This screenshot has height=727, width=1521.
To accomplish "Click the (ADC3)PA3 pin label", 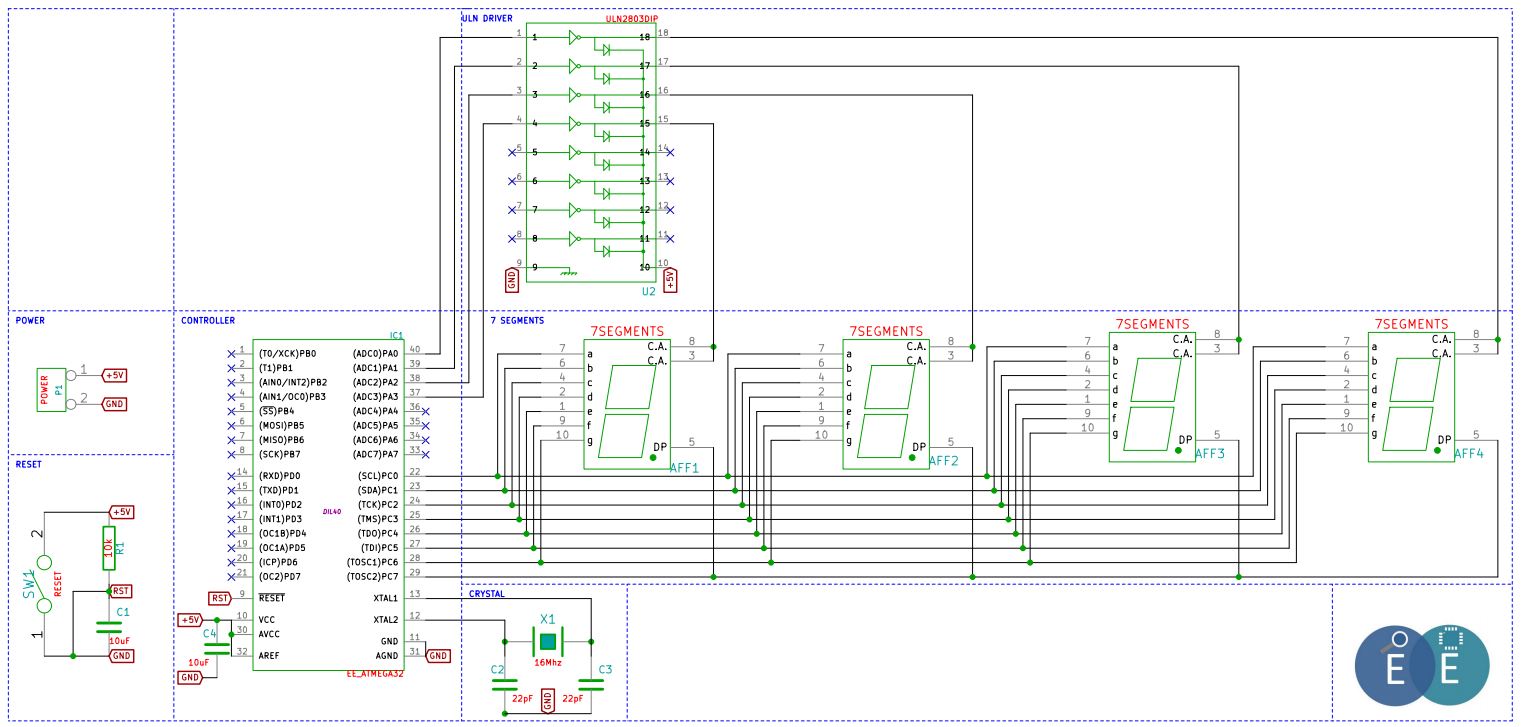I will click(x=376, y=397).
